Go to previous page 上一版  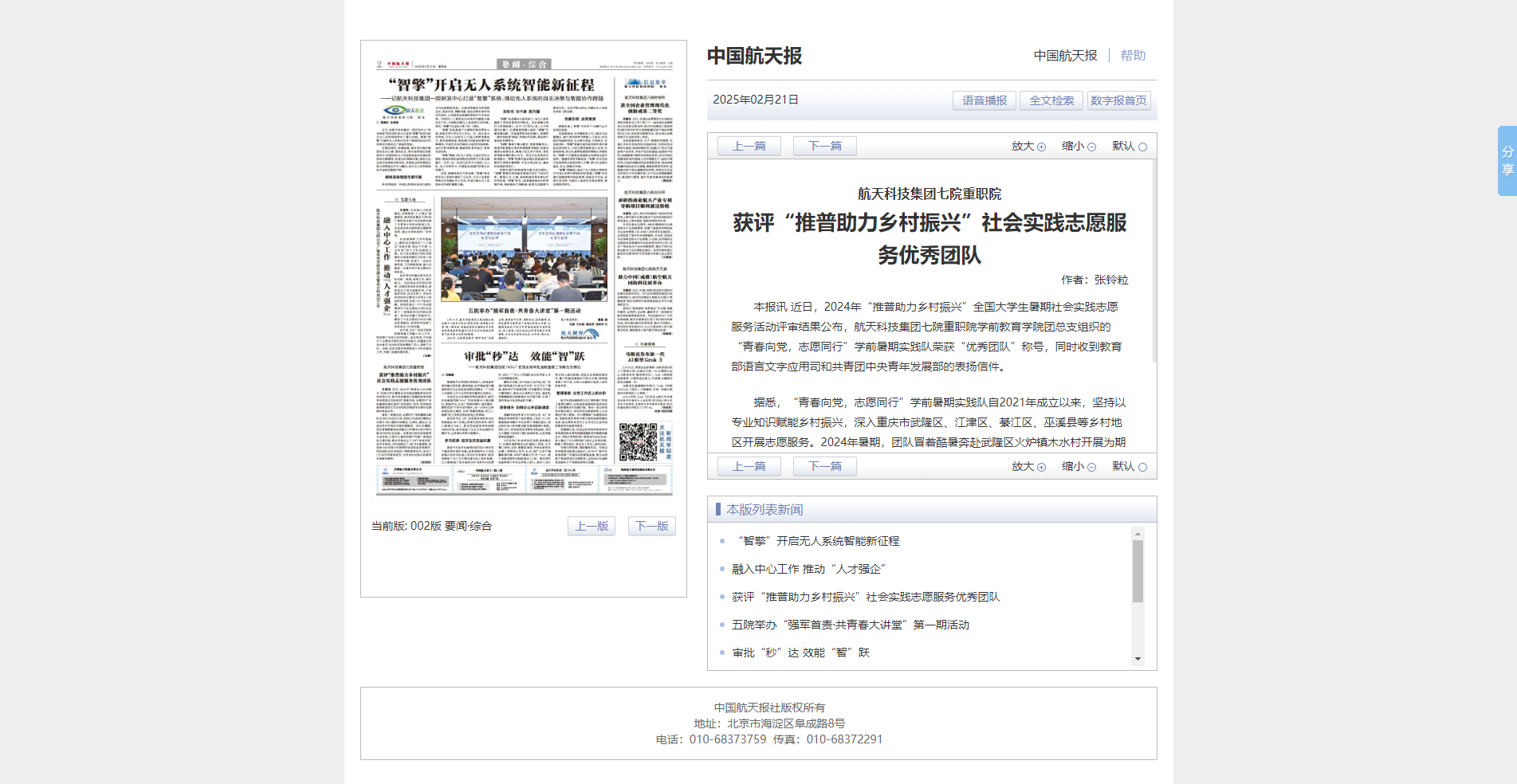tap(591, 526)
